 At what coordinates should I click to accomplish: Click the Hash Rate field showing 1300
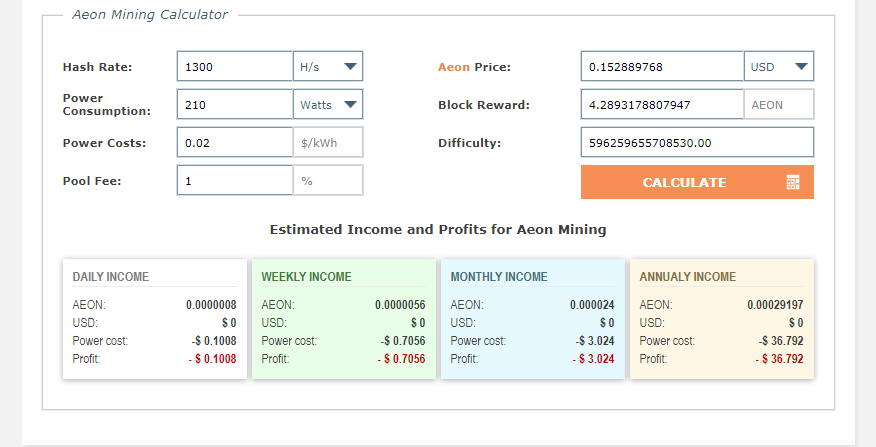pyautogui.click(x=235, y=66)
